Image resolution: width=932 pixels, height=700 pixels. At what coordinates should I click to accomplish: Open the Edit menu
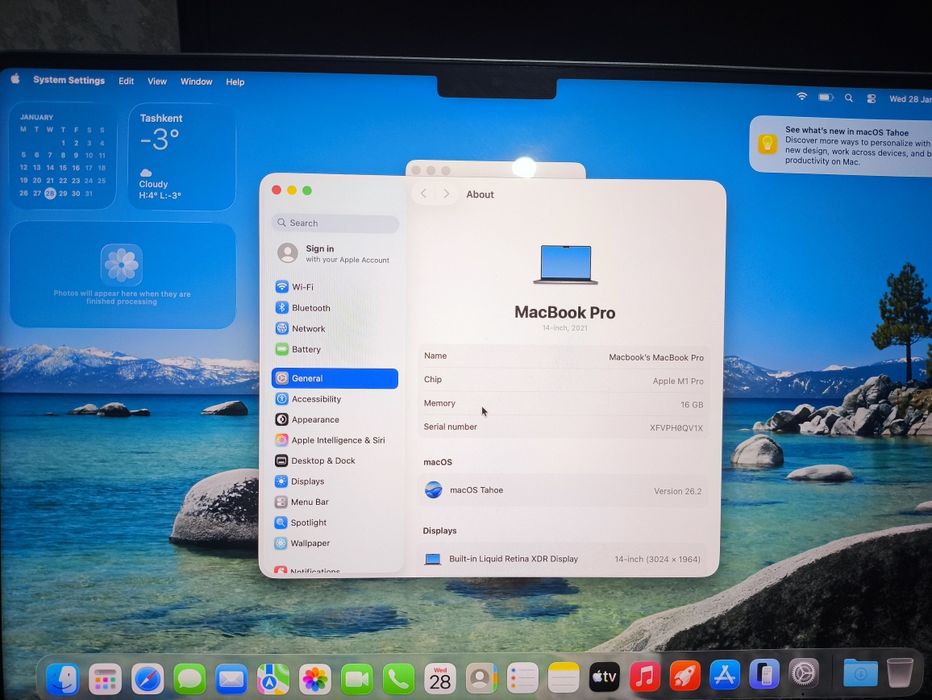pyautogui.click(x=126, y=81)
